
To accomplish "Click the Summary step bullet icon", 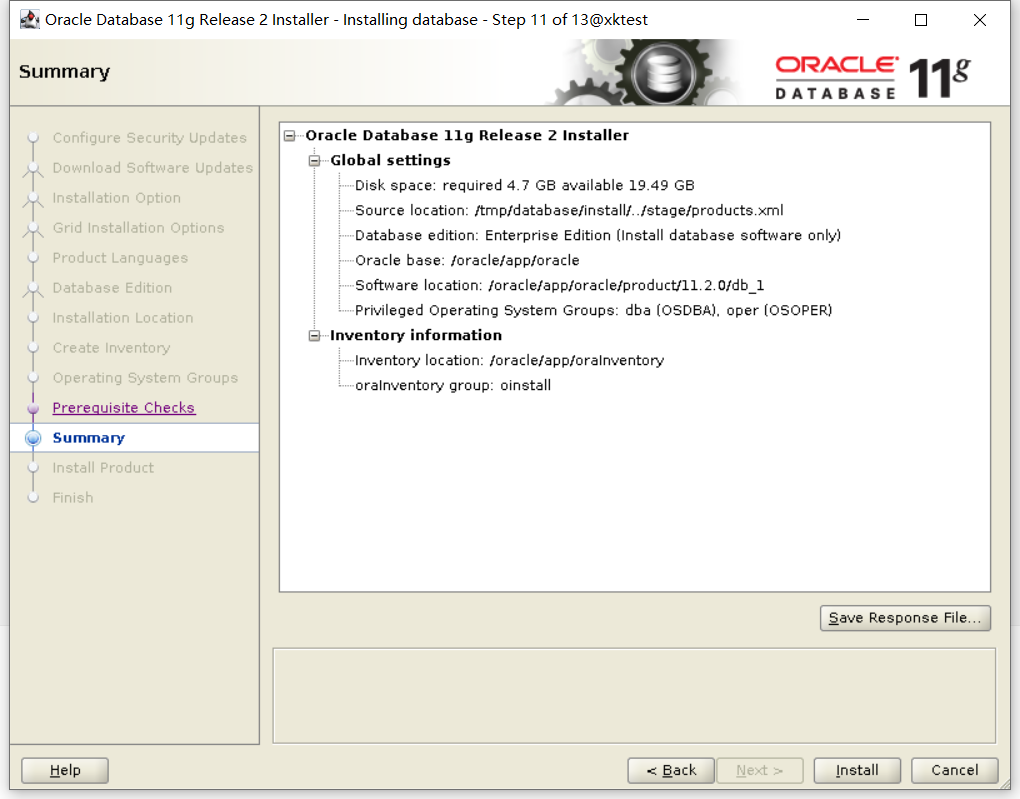I will tap(33, 438).
